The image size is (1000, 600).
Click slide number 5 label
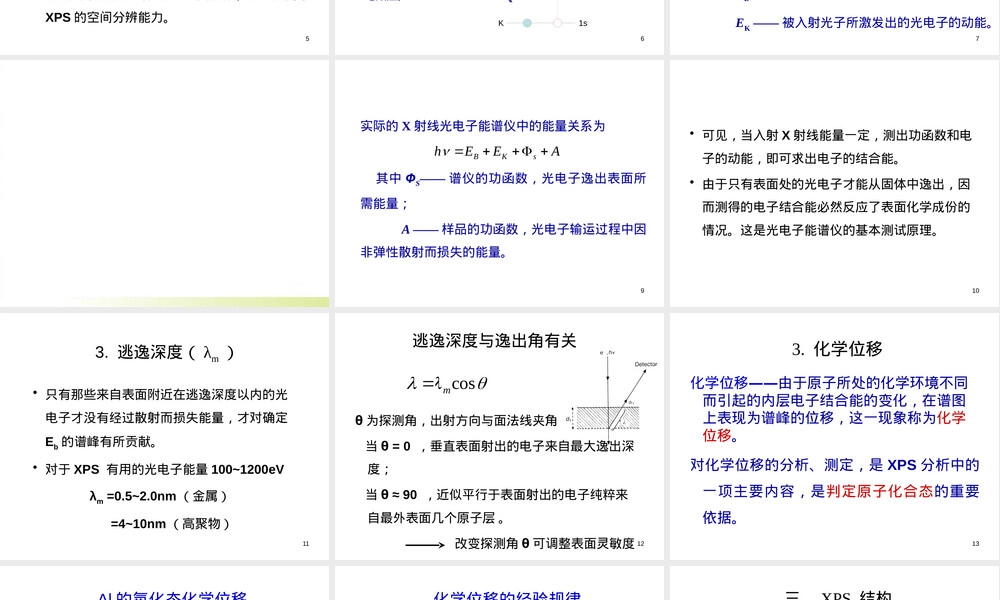click(307, 39)
